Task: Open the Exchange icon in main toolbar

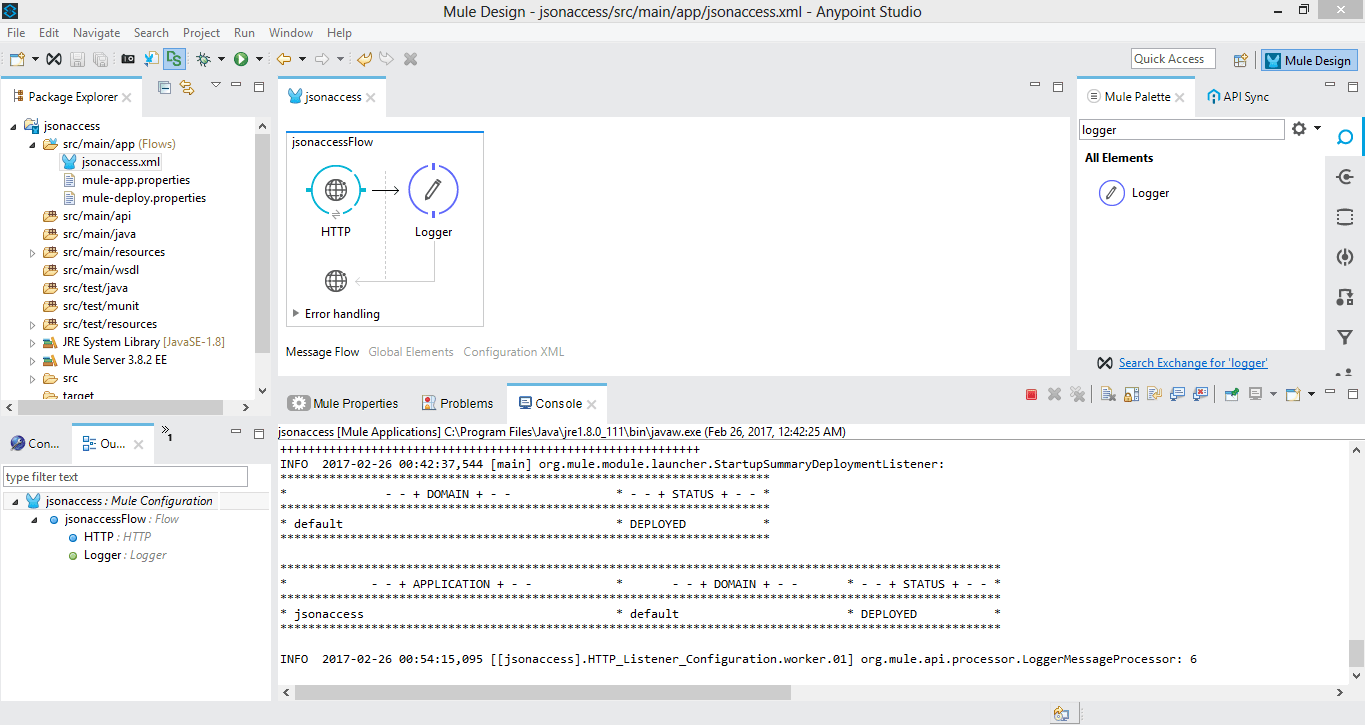Action: [54, 59]
